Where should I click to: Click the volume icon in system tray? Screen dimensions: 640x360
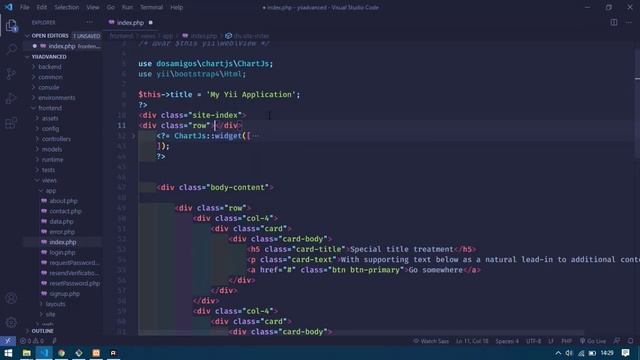(569, 353)
